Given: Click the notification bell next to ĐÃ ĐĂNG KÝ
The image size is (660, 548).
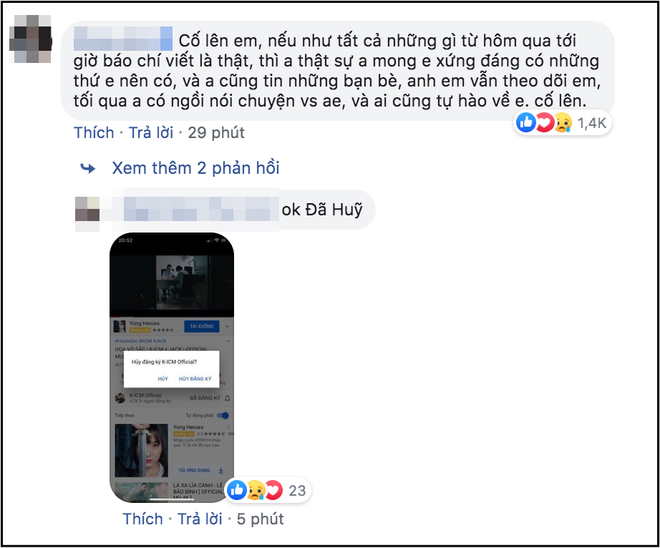Looking at the screenshot, I should point(227,398).
